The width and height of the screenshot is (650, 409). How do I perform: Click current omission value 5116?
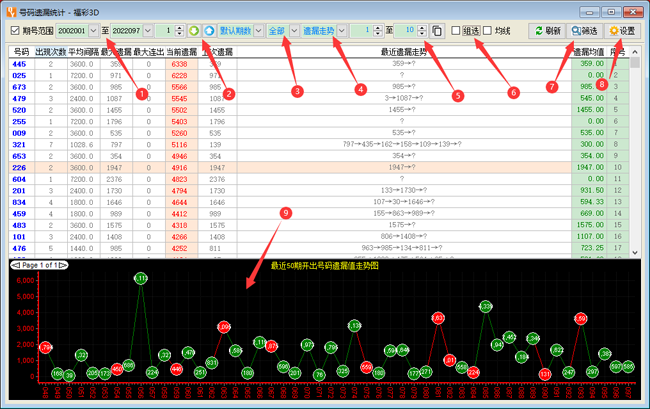click(179, 145)
